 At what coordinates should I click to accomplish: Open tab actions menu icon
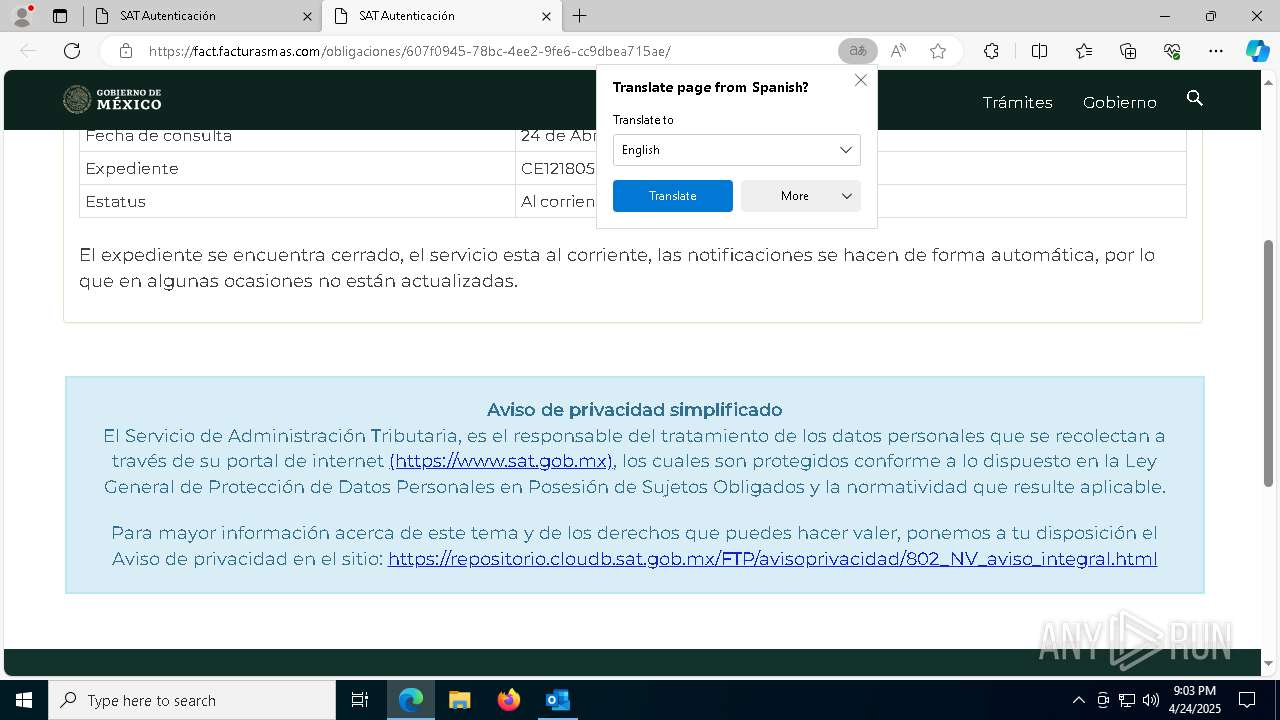tap(60, 16)
